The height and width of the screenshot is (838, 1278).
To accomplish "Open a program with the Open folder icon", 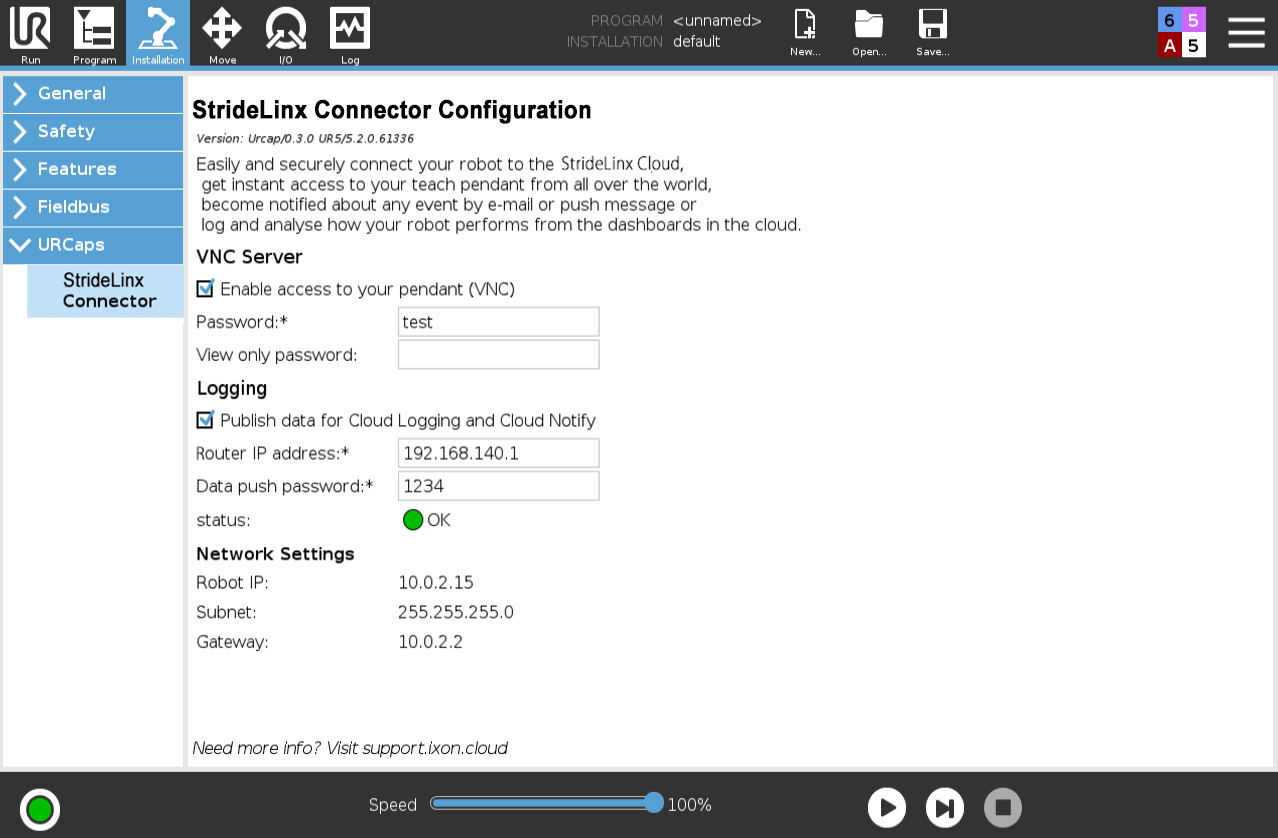I will [x=869, y=34].
